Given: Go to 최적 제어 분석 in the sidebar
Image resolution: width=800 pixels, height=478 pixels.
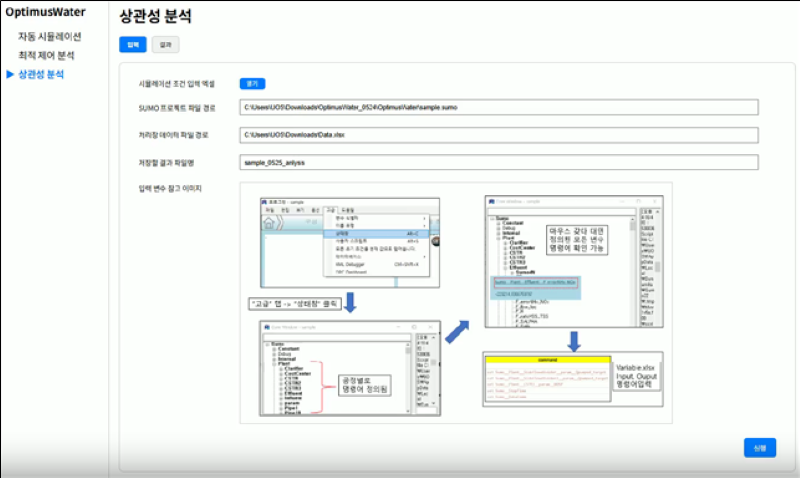Looking at the screenshot, I should pyautogui.click(x=46, y=56).
